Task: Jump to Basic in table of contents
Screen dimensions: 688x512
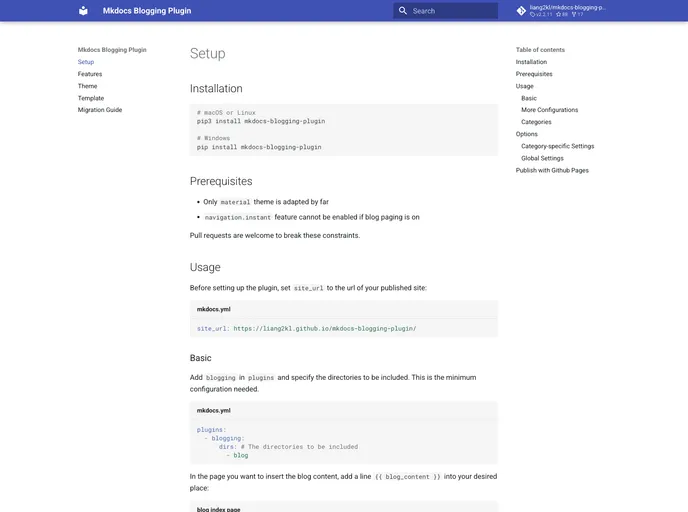Action: (529, 98)
